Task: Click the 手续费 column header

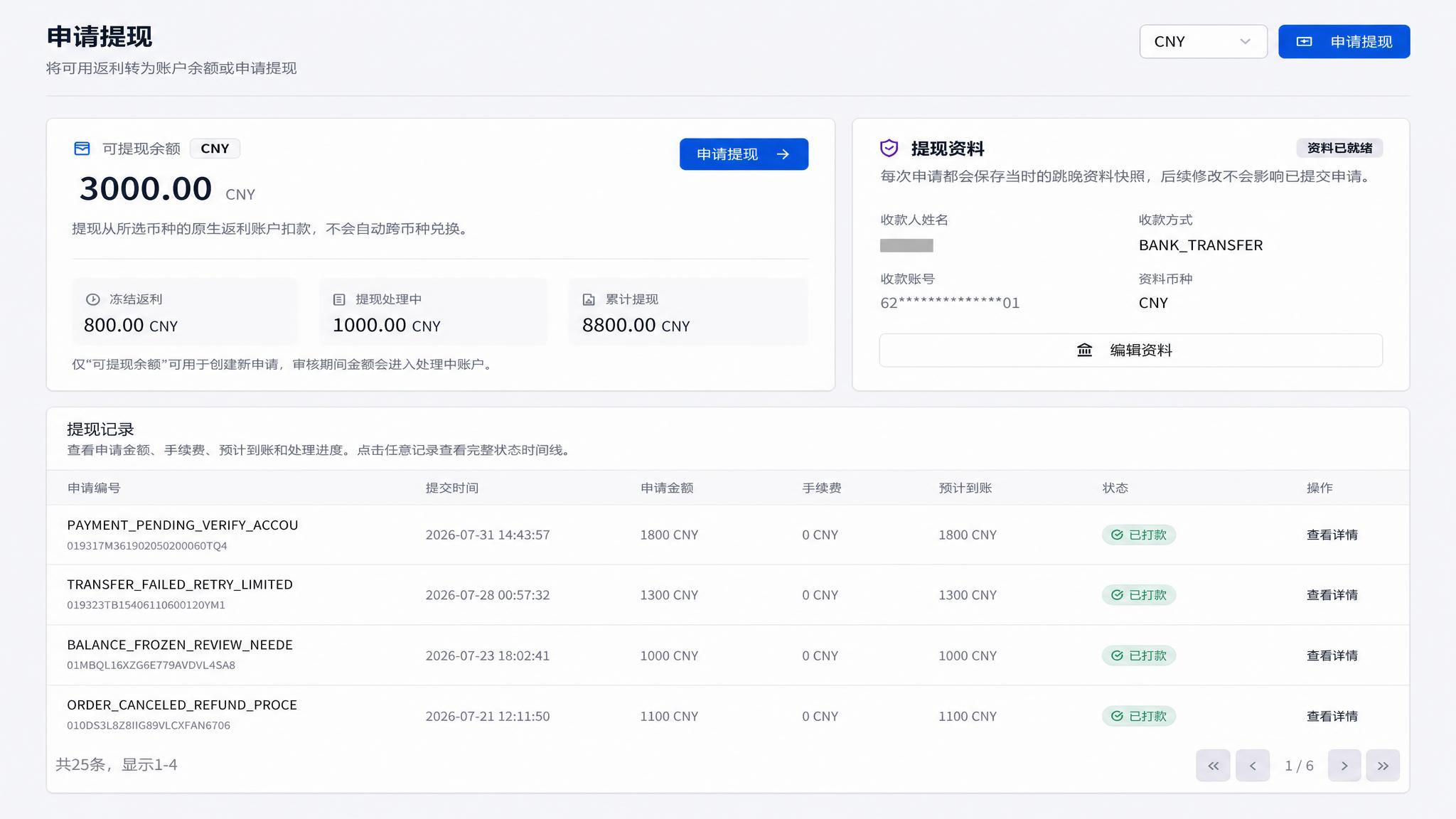Action: [x=822, y=488]
